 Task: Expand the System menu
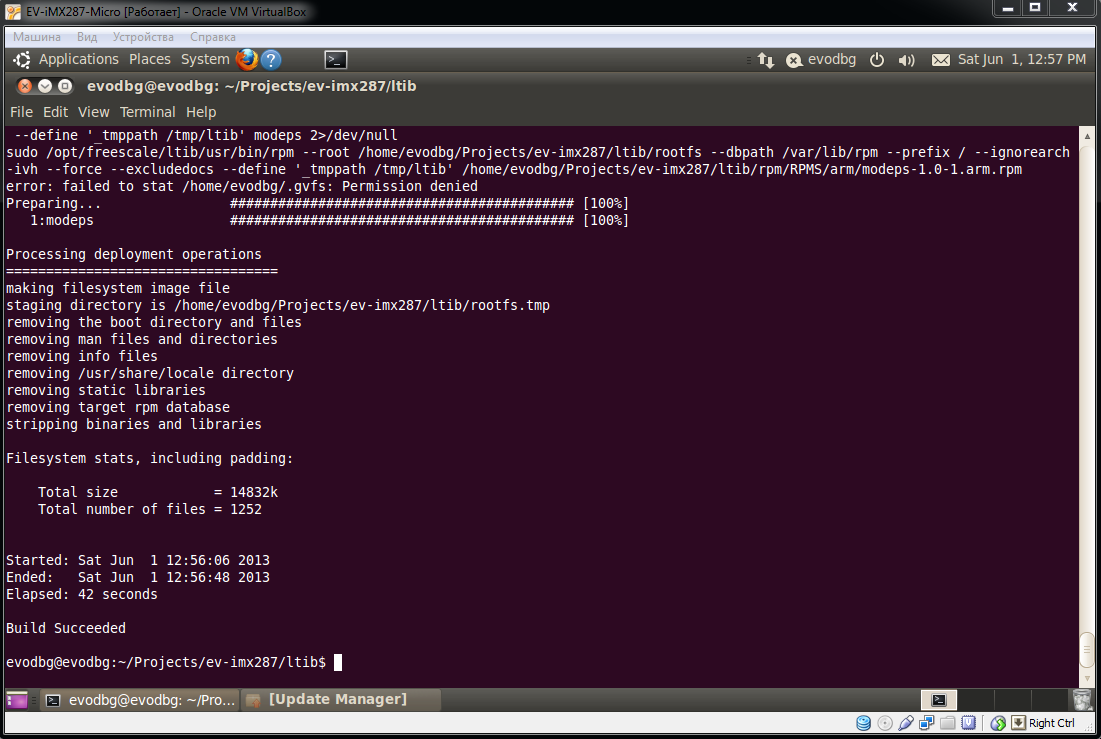coord(205,60)
